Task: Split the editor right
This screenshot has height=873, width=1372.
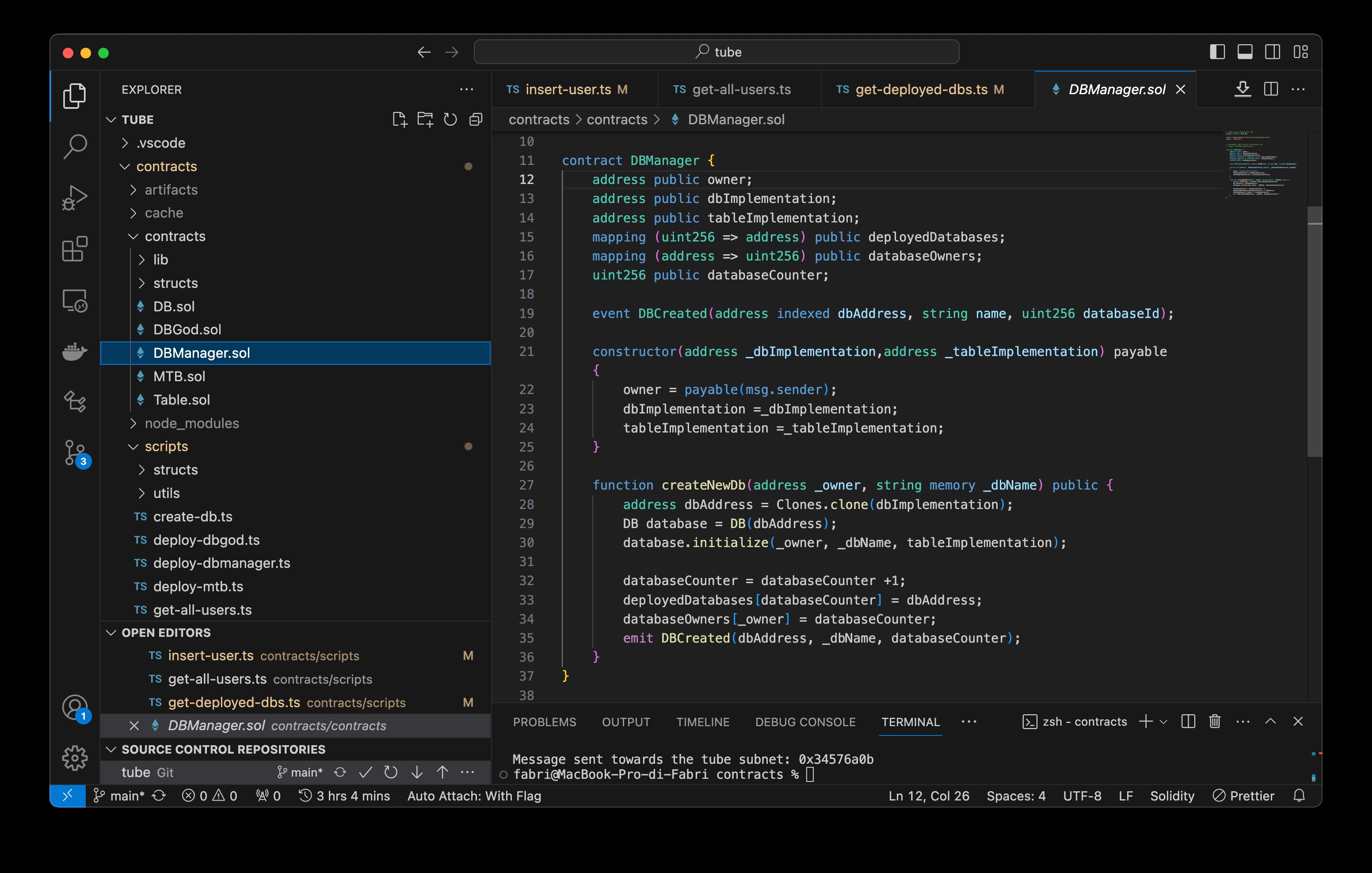Action: pyautogui.click(x=1271, y=89)
